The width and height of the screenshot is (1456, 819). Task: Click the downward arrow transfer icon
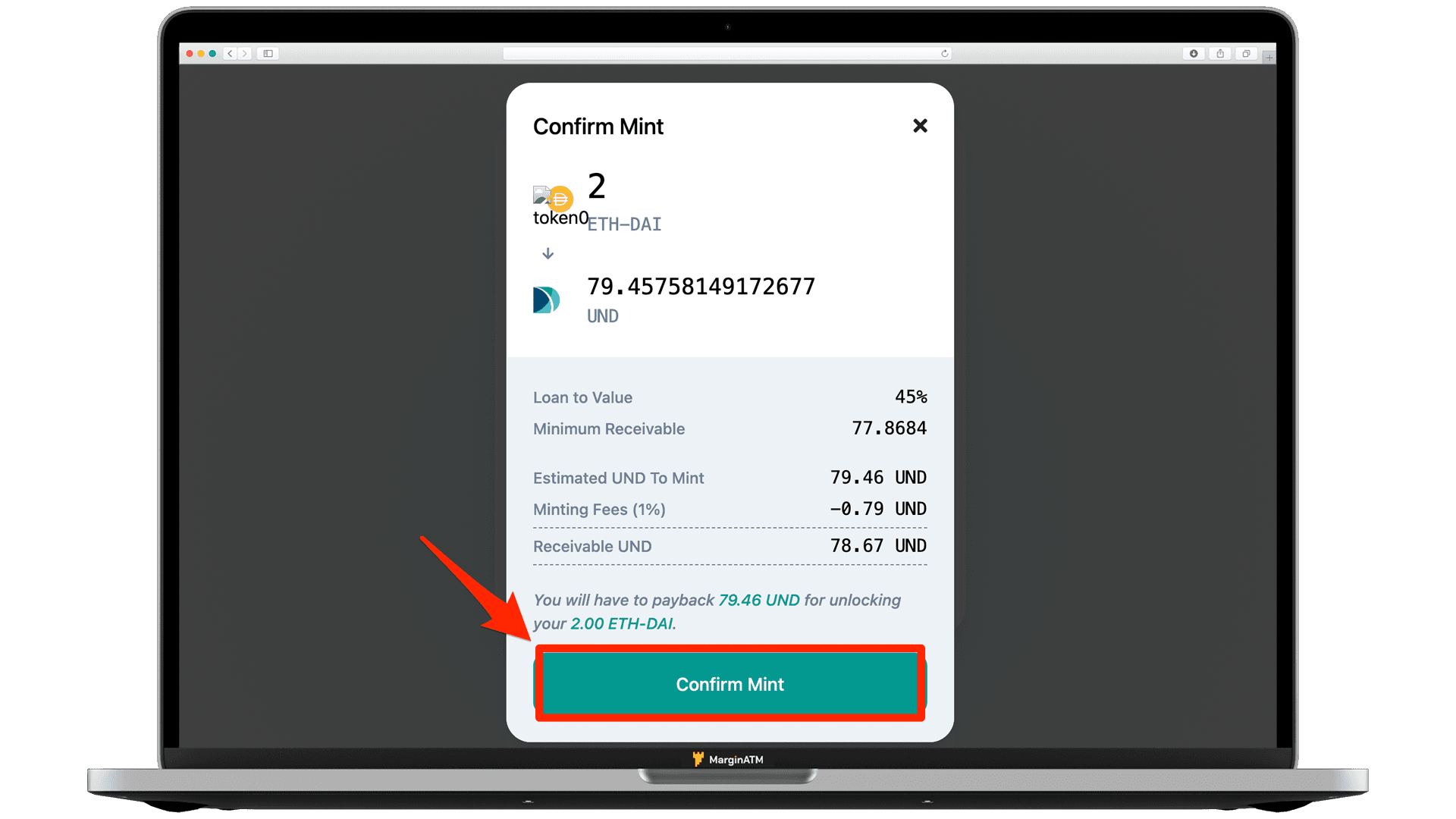coord(548,253)
